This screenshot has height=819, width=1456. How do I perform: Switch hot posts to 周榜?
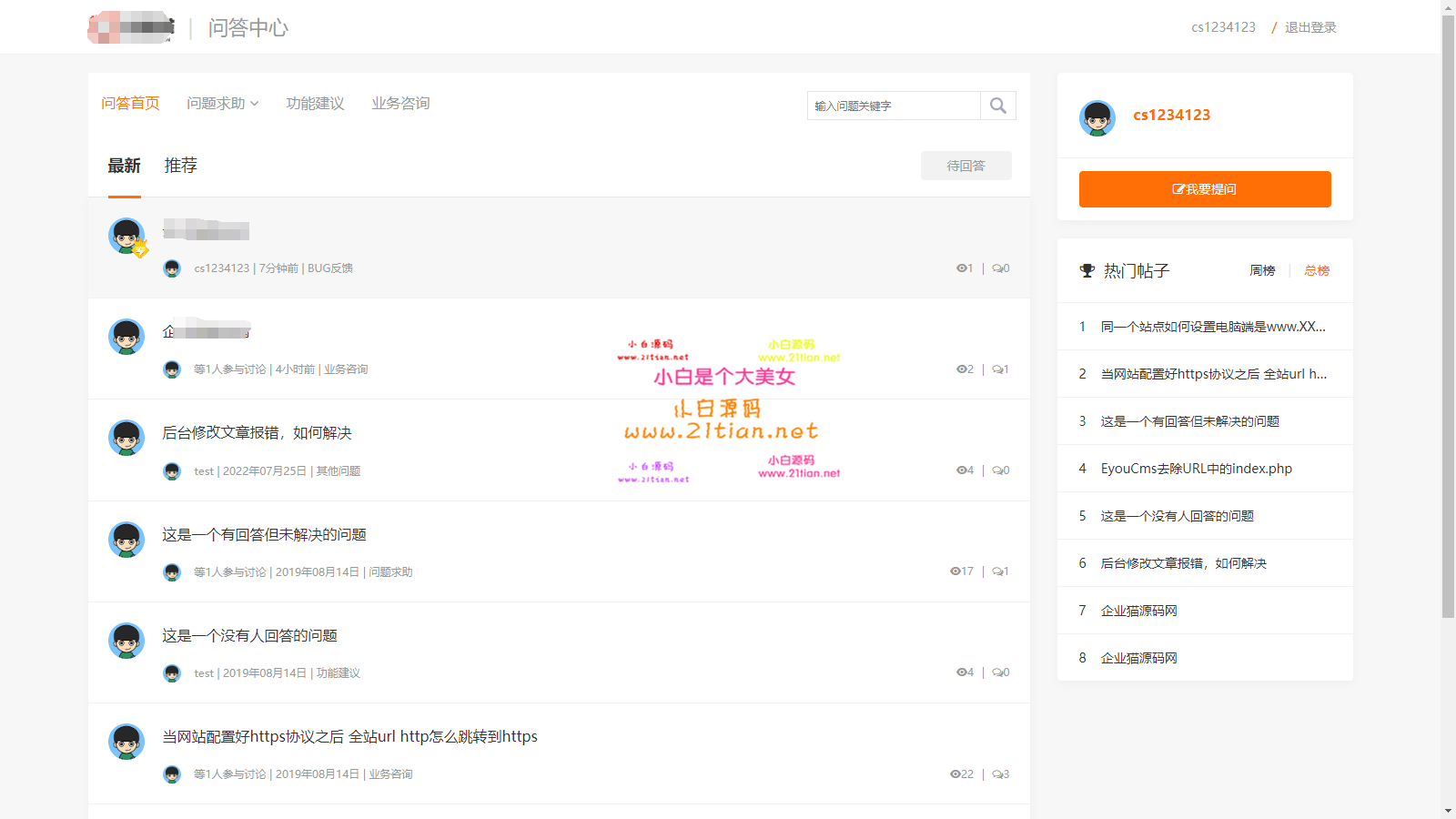[1262, 271]
